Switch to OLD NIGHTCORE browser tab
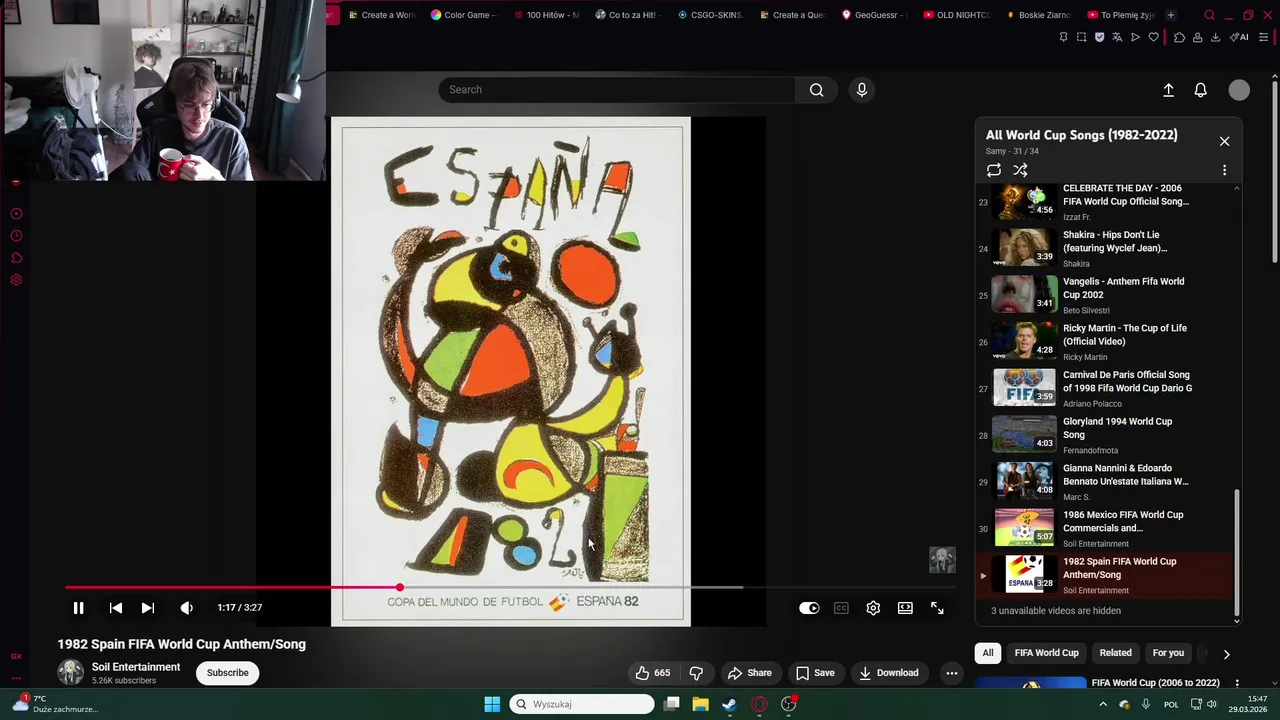This screenshot has width=1280, height=720. tap(957, 15)
